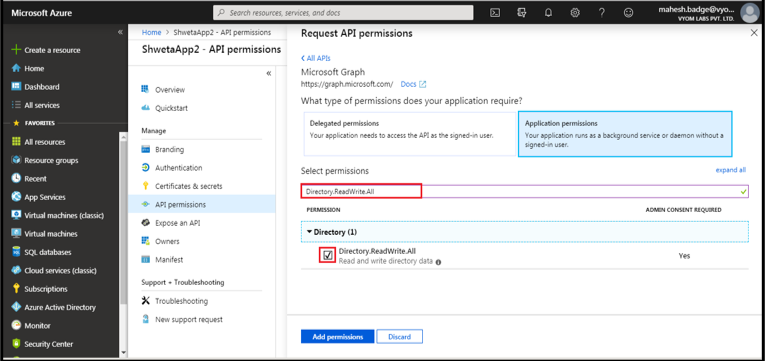Go back to All APIs
Viewport: 765px width, 361px height.
tap(316, 58)
